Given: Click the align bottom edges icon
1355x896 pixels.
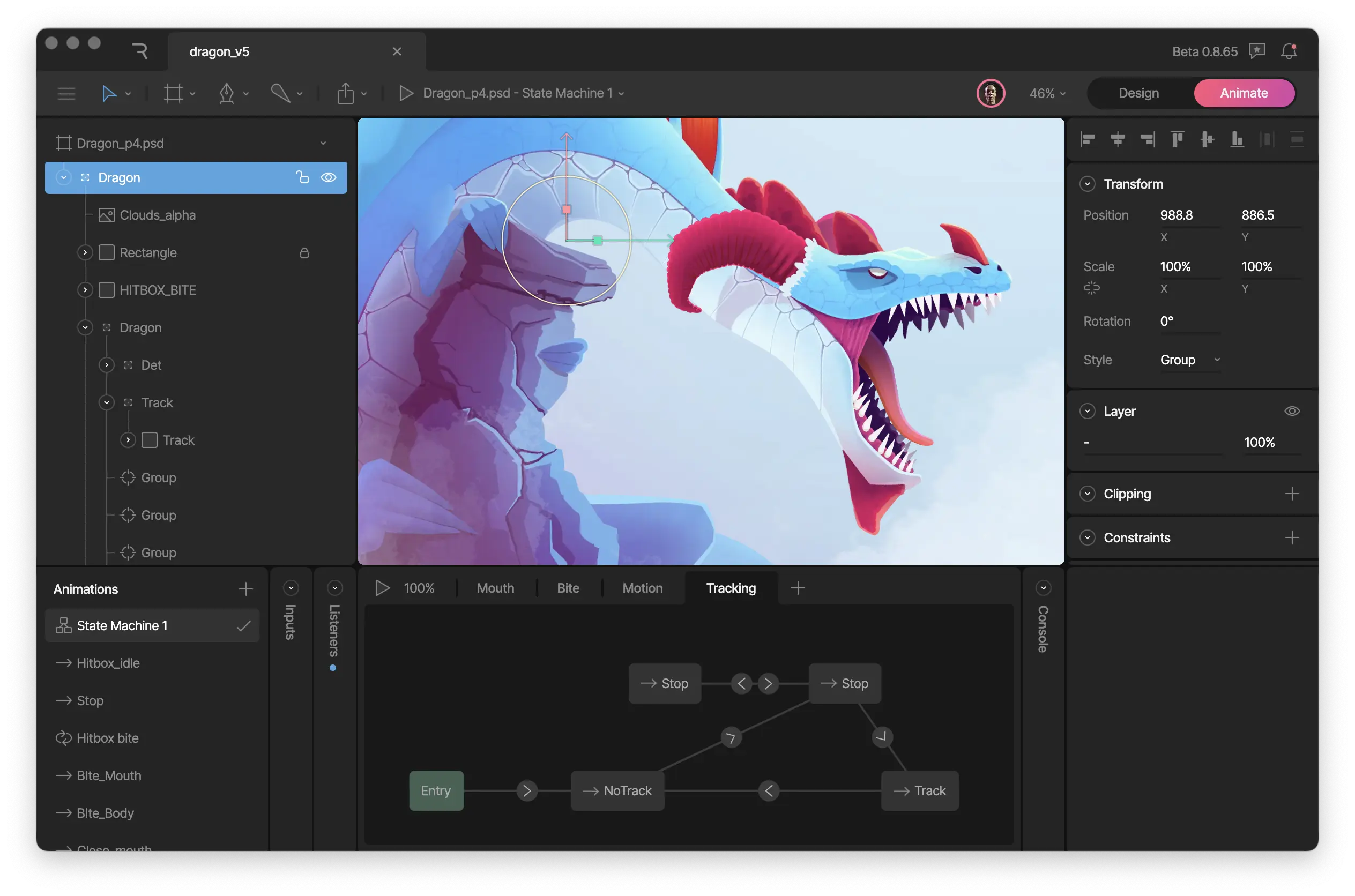Looking at the screenshot, I should tap(1237, 139).
